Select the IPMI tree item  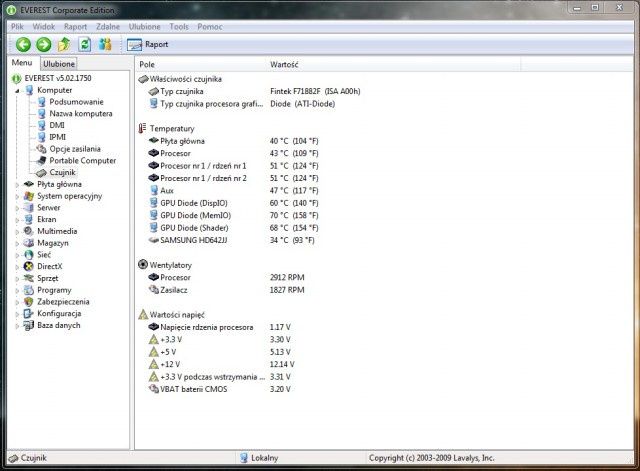click(x=58, y=137)
